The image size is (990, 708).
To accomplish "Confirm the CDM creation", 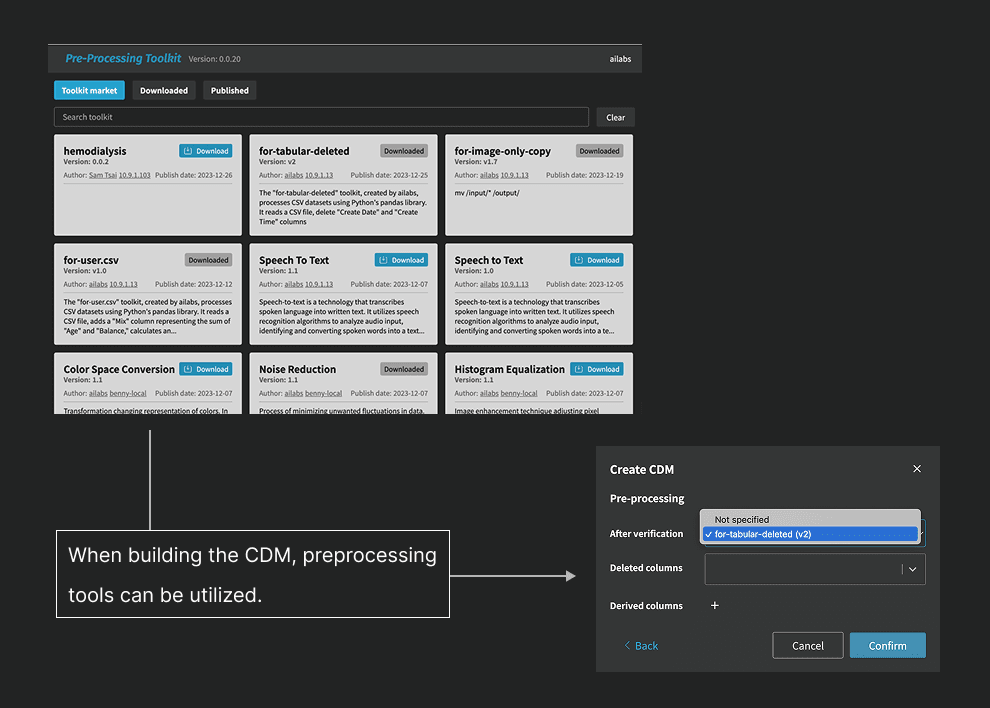I will pos(887,646).
